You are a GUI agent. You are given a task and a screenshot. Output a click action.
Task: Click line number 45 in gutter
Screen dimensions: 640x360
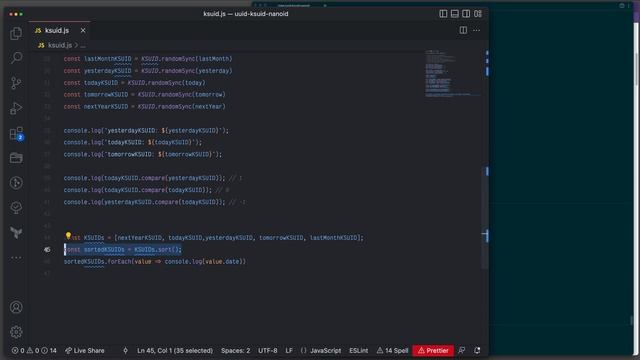click(x=47, y=250)
